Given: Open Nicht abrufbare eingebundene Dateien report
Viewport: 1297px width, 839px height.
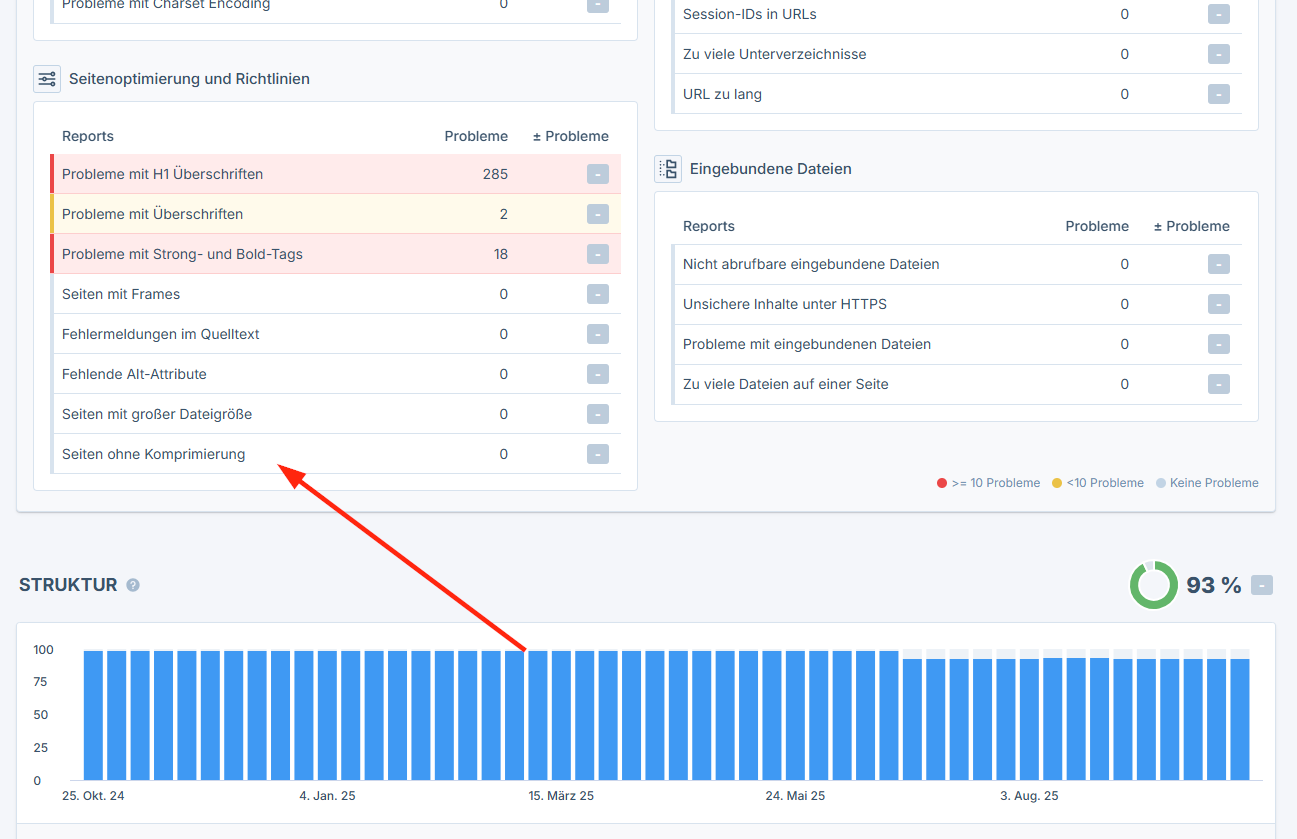Looking at the screenshot, I should tap(810, 264).
